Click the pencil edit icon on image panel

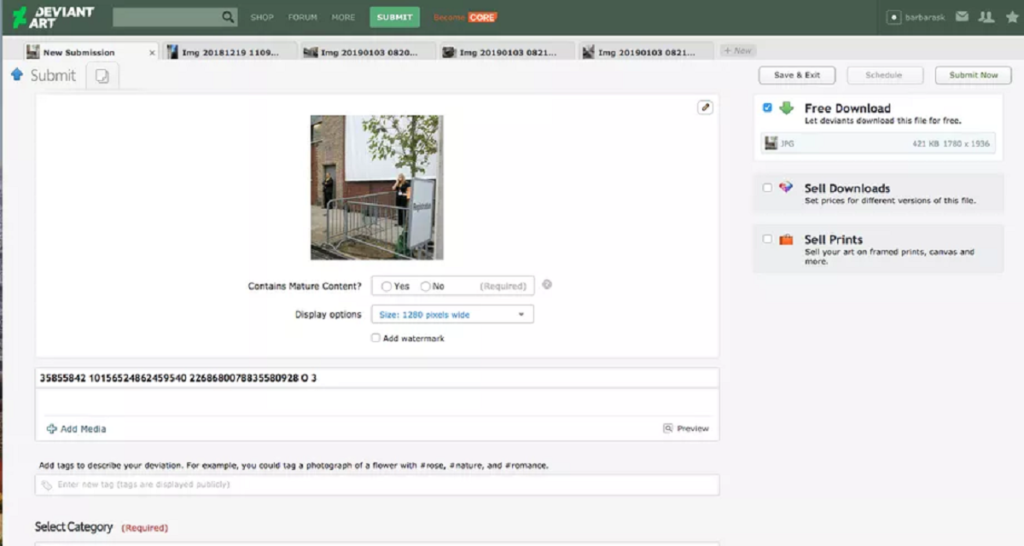click(x=705, y=107)
